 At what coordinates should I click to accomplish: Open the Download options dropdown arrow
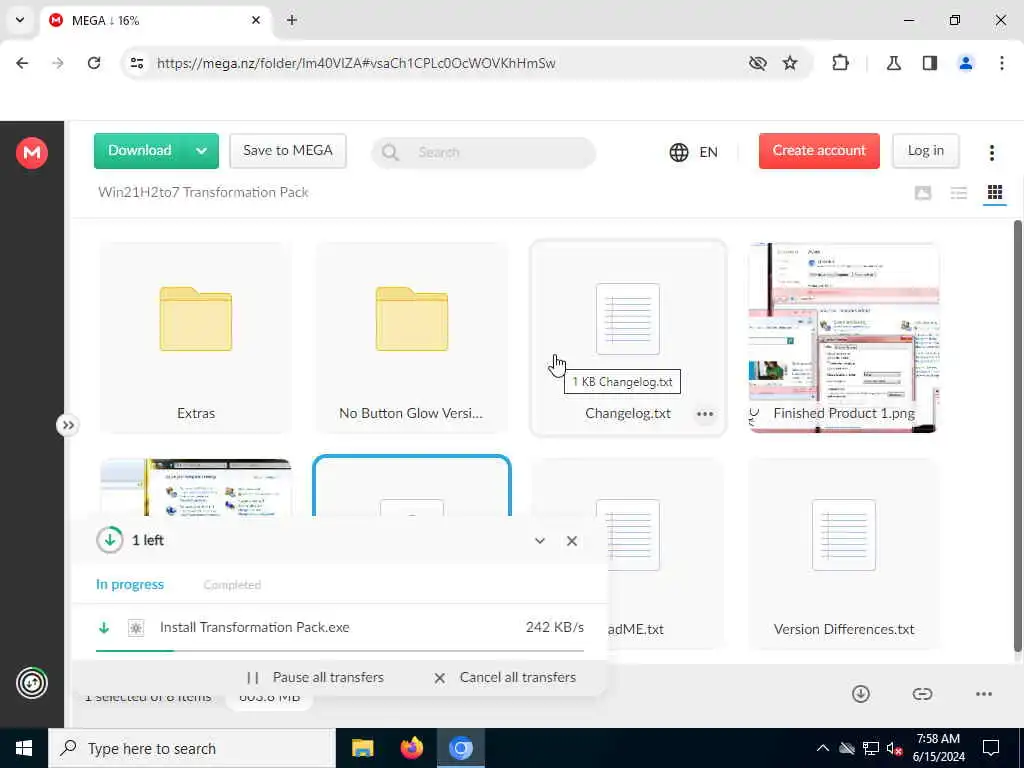tap(202, 151)
